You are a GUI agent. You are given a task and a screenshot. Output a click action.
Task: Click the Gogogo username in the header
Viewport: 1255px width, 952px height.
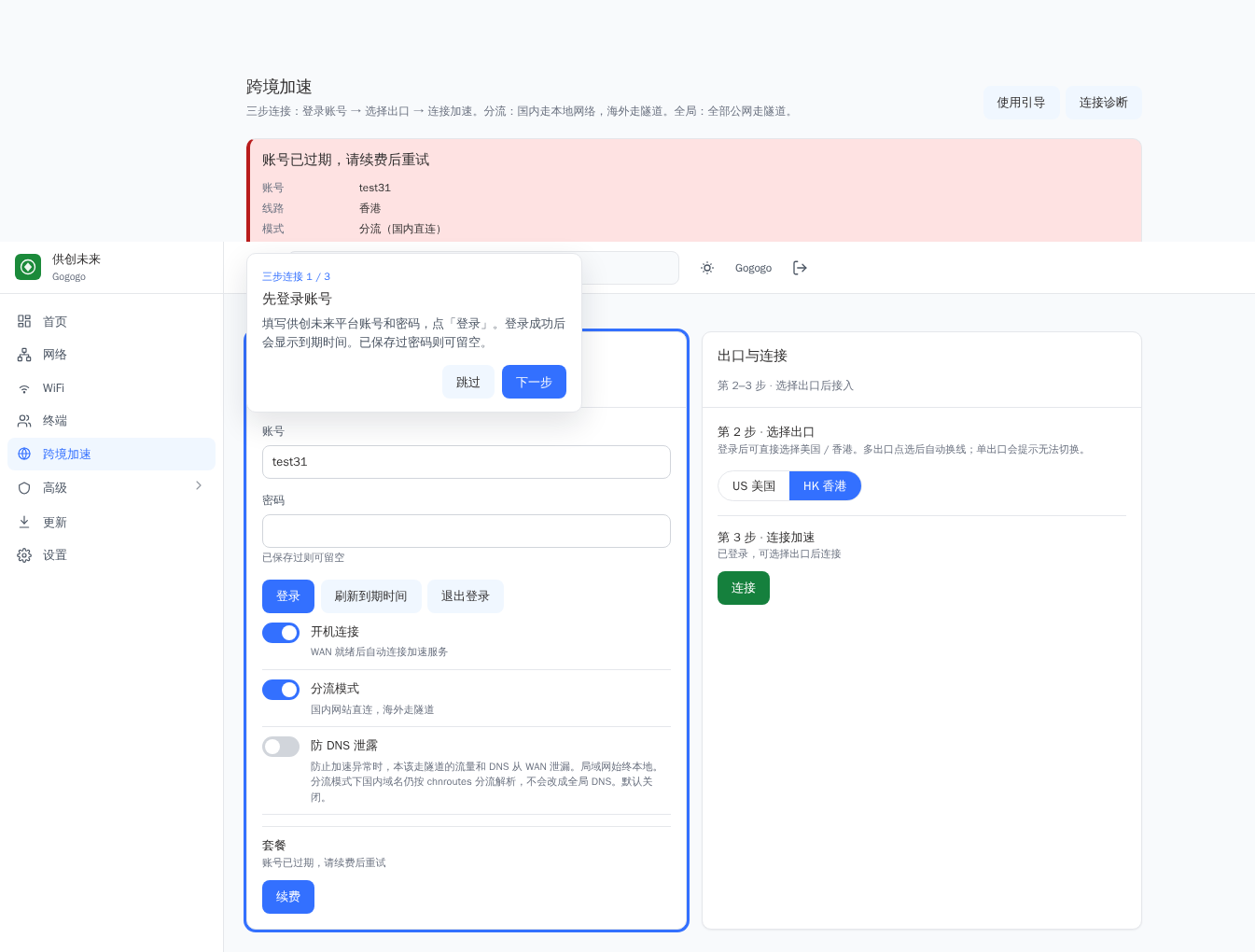tap(753, 268)
